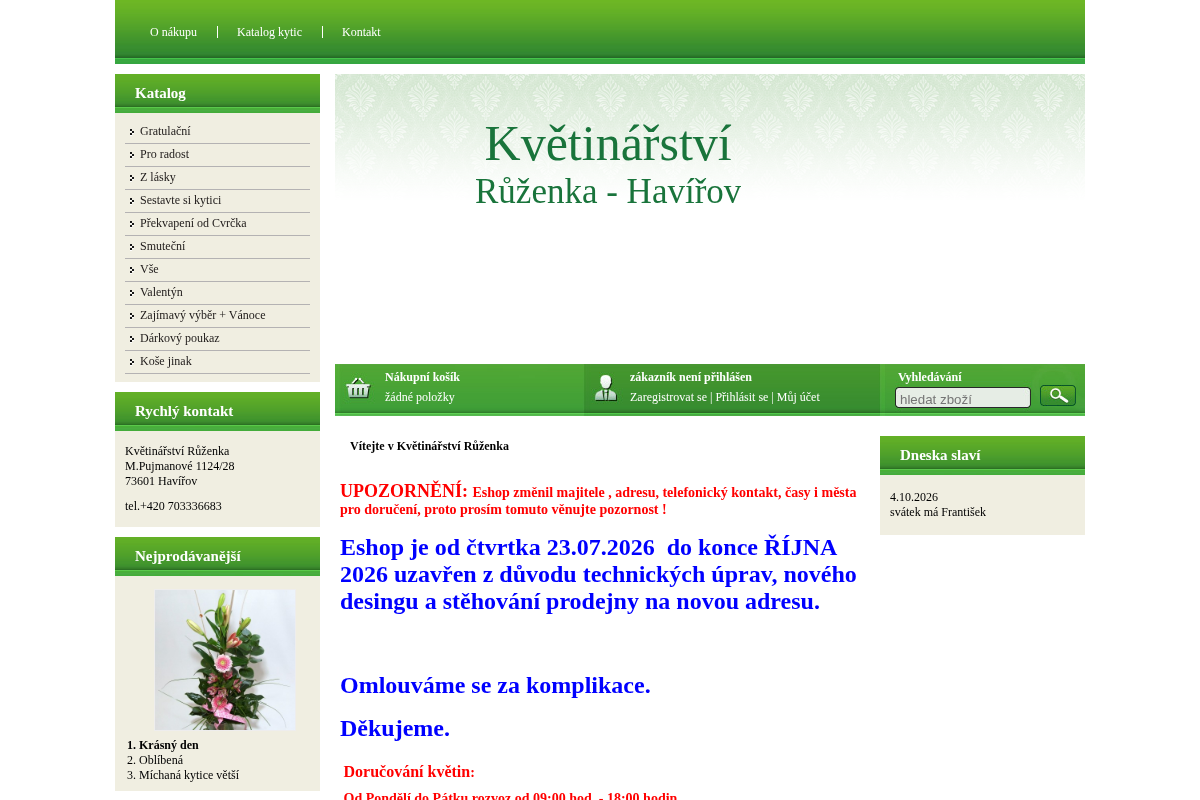This screenshot has width=1200, height=800.
Task: Select the Pro radost category
Action: 164,154
